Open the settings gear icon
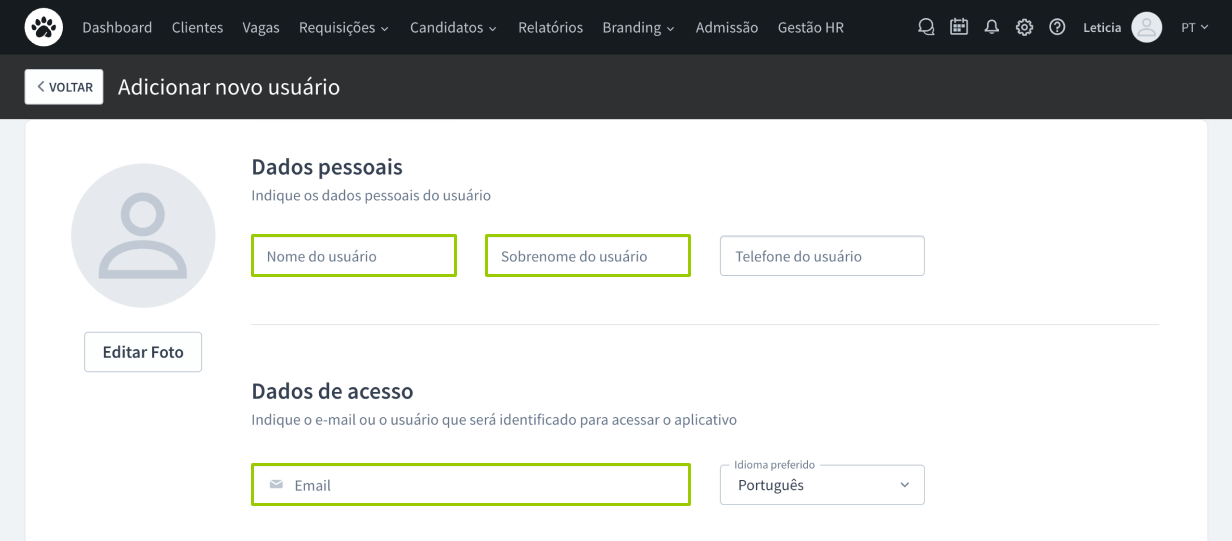Viewport: 1232px width, 541px height. [x=1024, y=27]
